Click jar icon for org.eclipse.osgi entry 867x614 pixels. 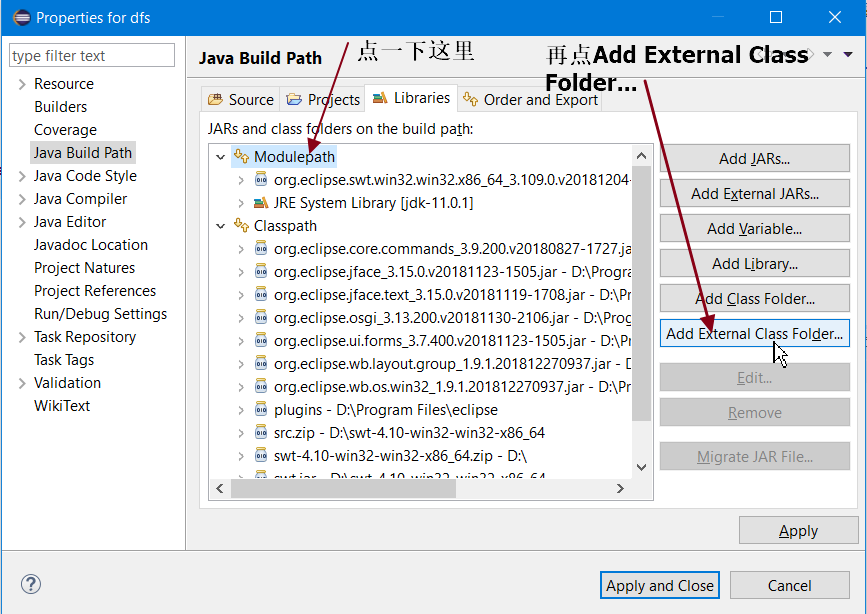click(x=261, y=318)
